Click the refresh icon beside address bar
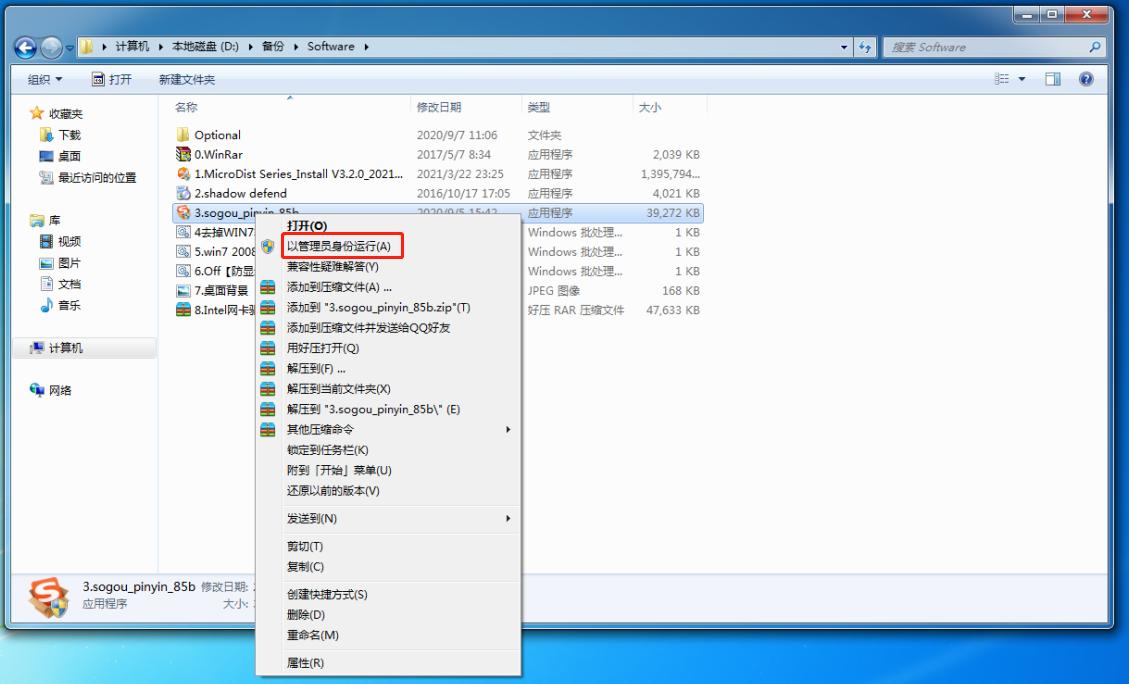 click(x=866, y=47)
